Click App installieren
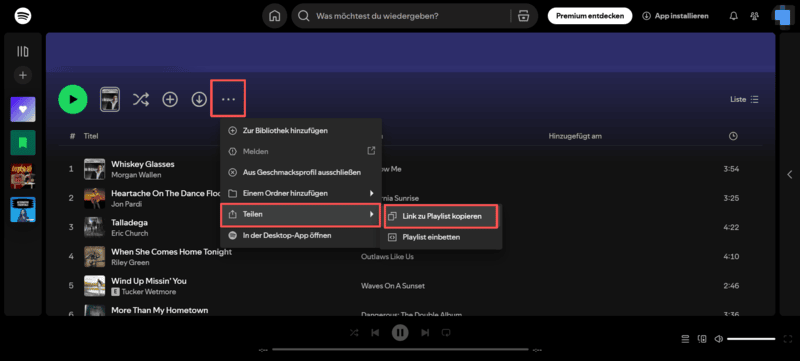 (676, 16)
